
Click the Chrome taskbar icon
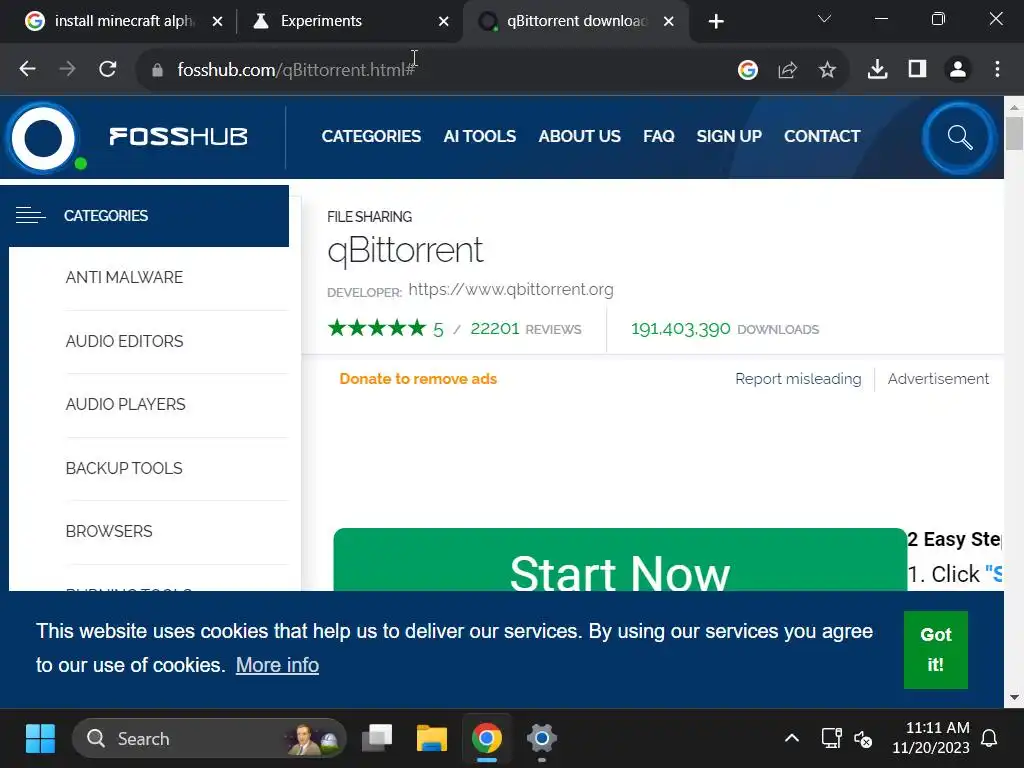click(x=487, y=739)
